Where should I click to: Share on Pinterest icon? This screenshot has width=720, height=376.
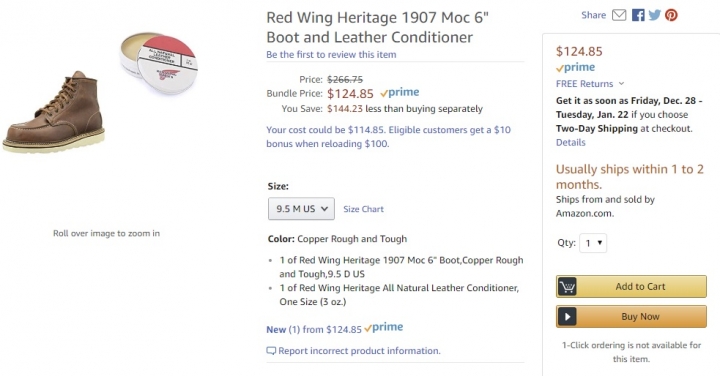pos(671,15)
